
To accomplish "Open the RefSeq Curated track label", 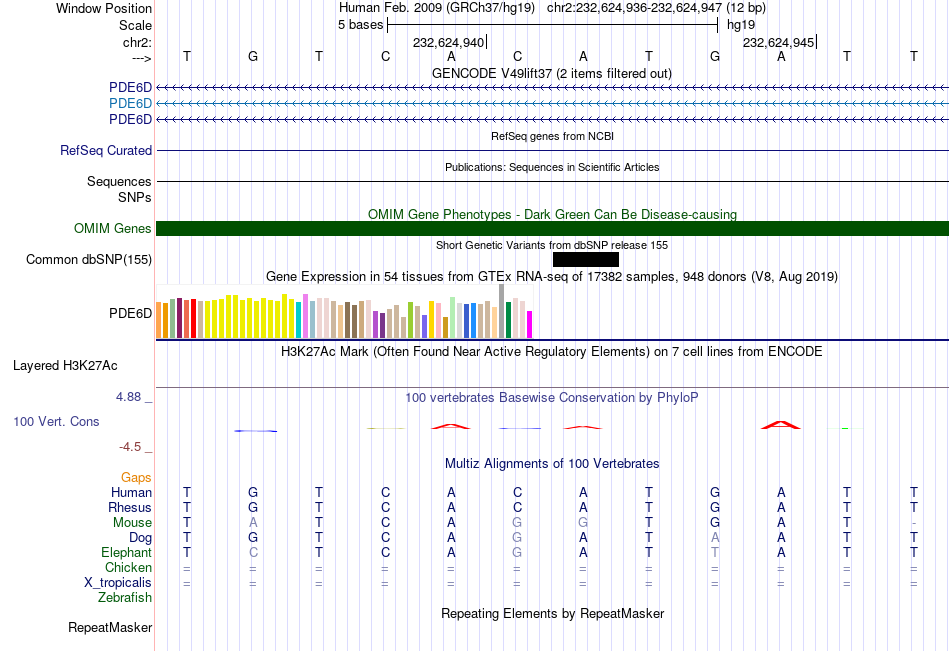I will pyautogui.click(x=106, y=150).
